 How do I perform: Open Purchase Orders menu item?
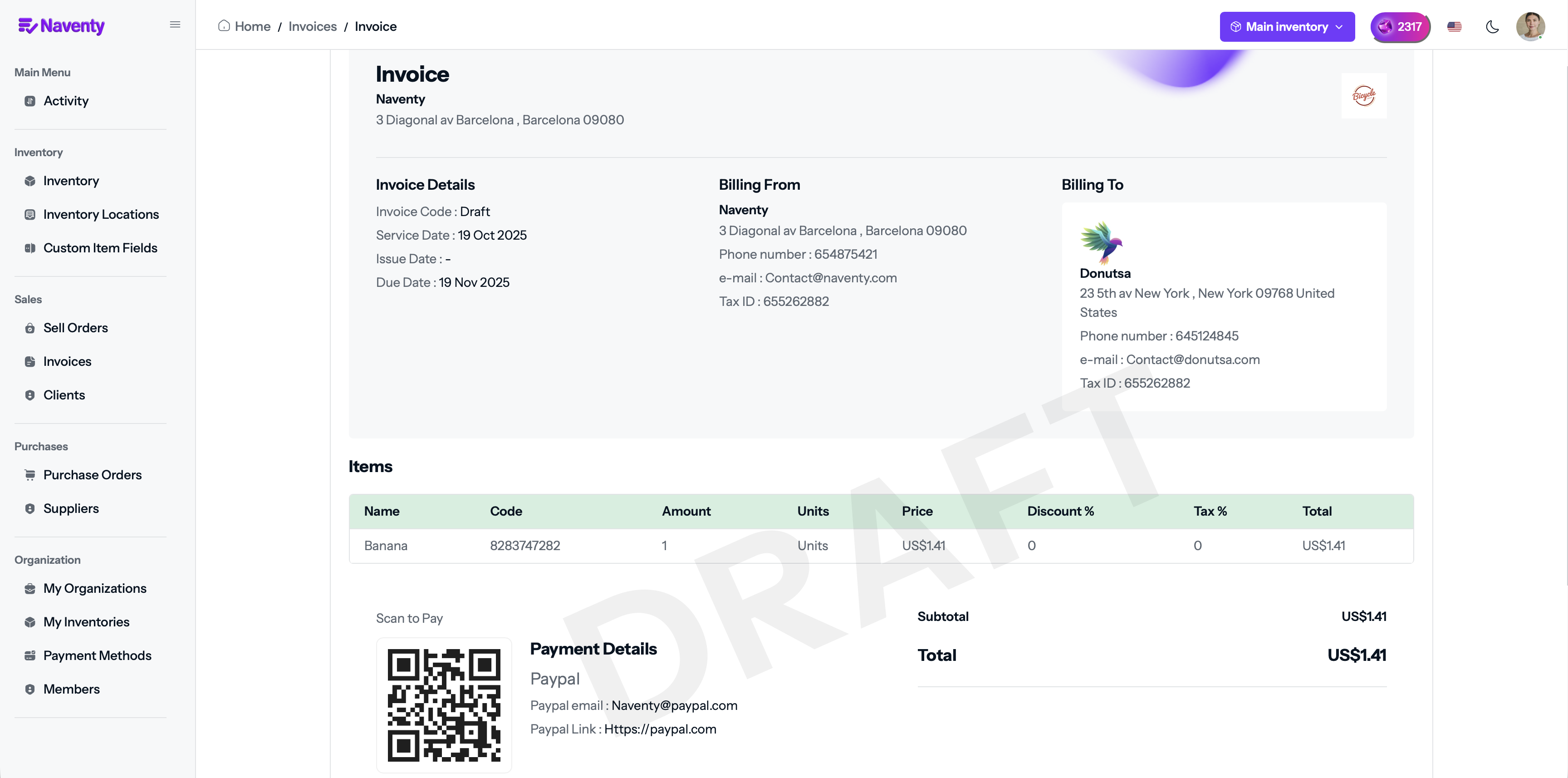pyautogui.click(x=93, y=475)
